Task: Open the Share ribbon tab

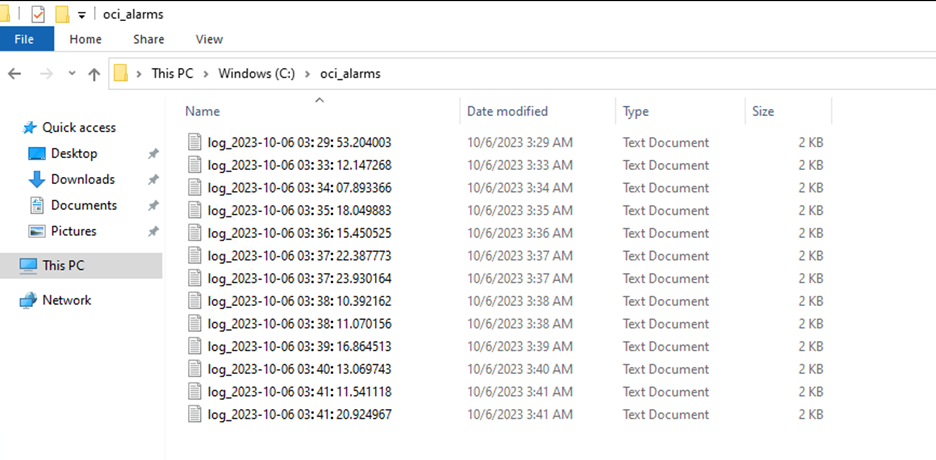Action: tap(149, 39)
